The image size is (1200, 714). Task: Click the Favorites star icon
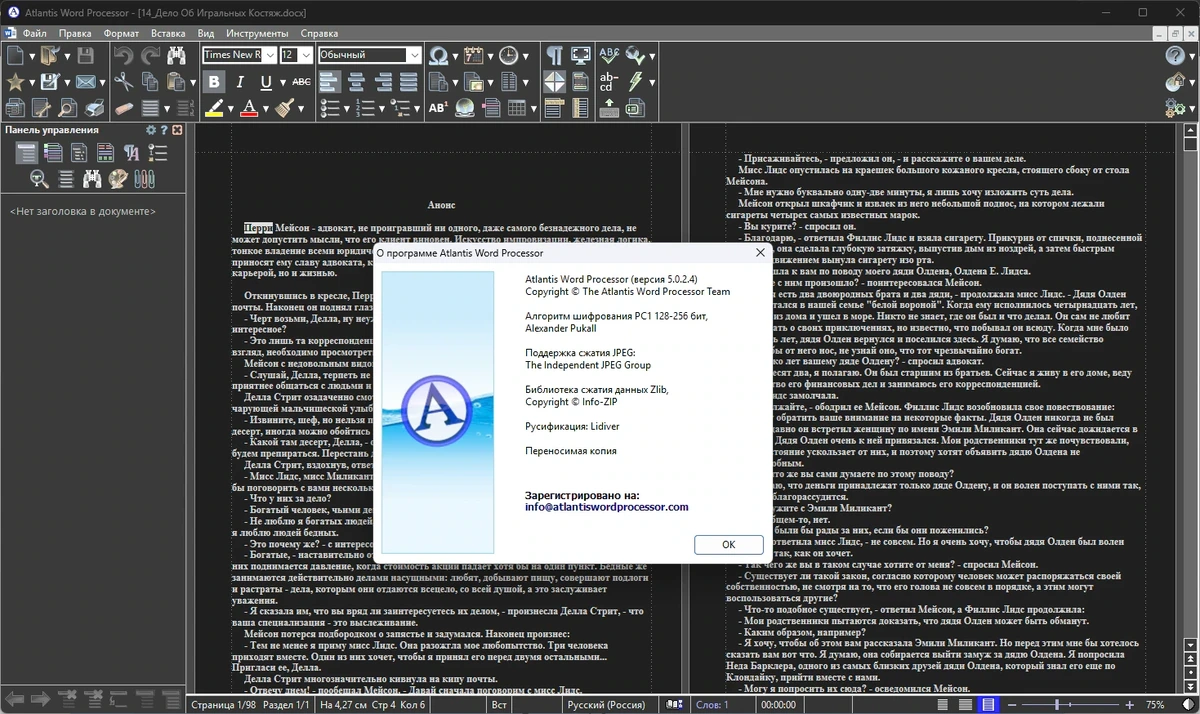[14, 82]
